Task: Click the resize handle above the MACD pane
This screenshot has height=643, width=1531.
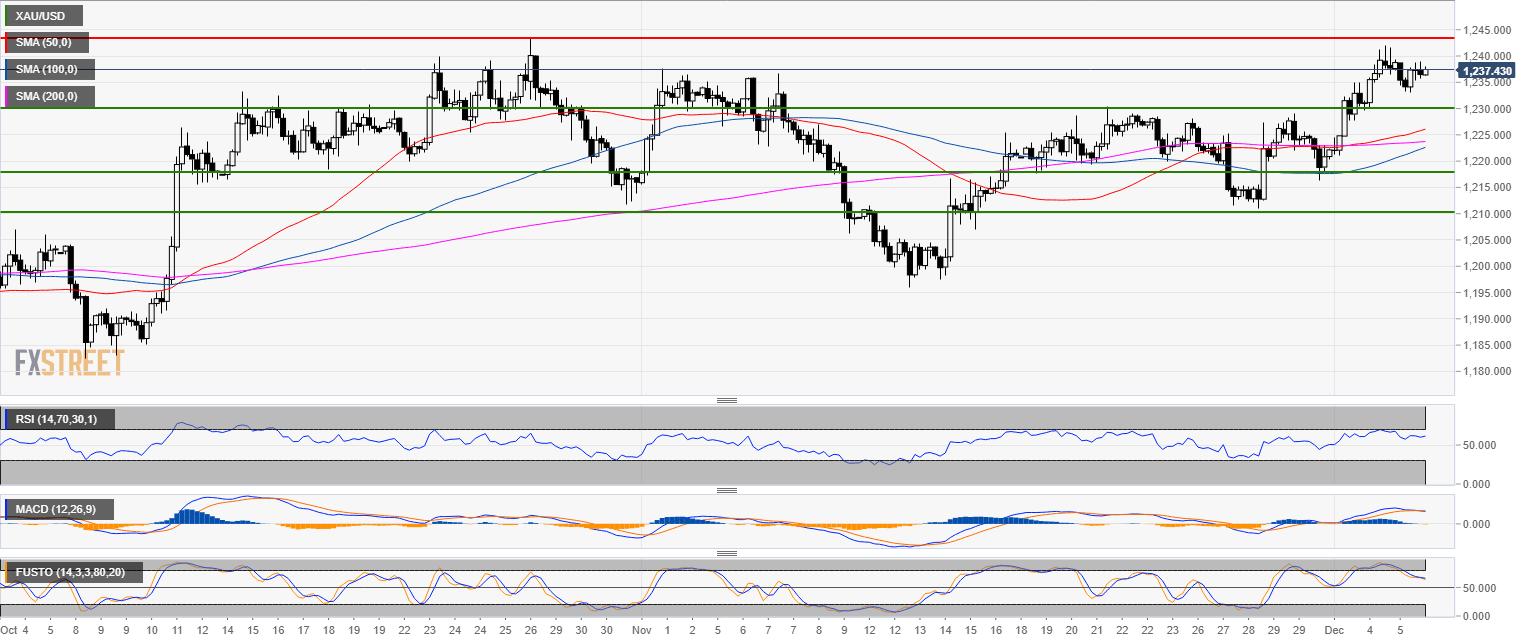Action: [727, 490]
